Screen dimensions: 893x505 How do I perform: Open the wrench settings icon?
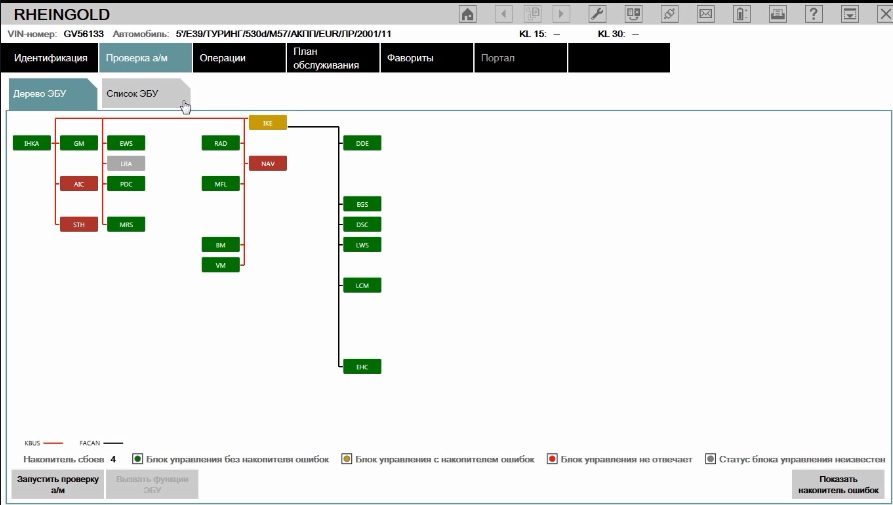pyautogui.click(x=598, y=14)
